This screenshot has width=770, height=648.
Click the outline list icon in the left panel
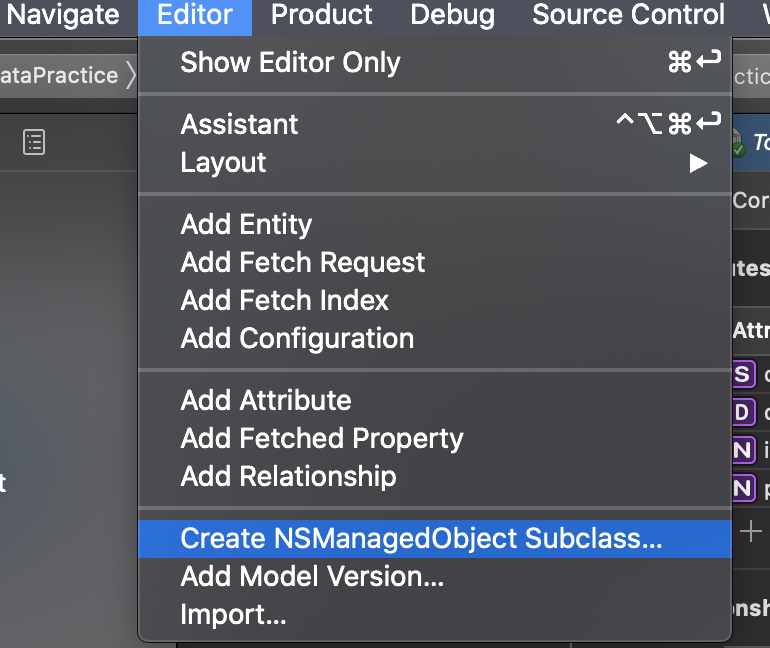point(34,142)
